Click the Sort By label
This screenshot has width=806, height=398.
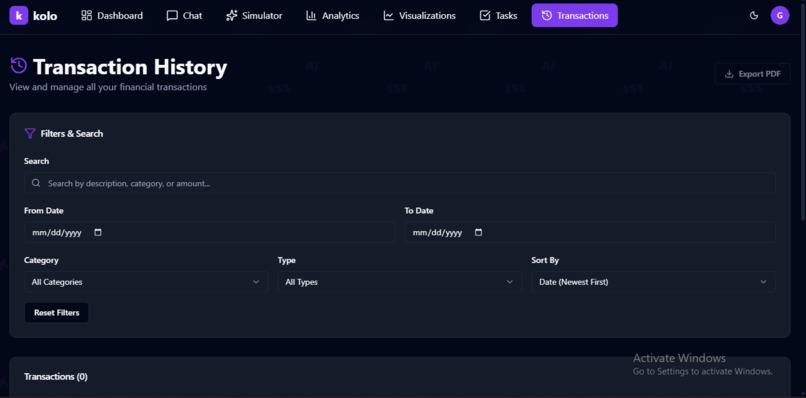click(545, 260)
